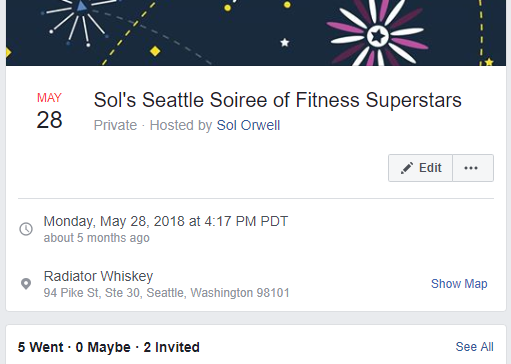Click the event cover image fireworks
This screenshot has width=511, height=364.
coord(256,33)
